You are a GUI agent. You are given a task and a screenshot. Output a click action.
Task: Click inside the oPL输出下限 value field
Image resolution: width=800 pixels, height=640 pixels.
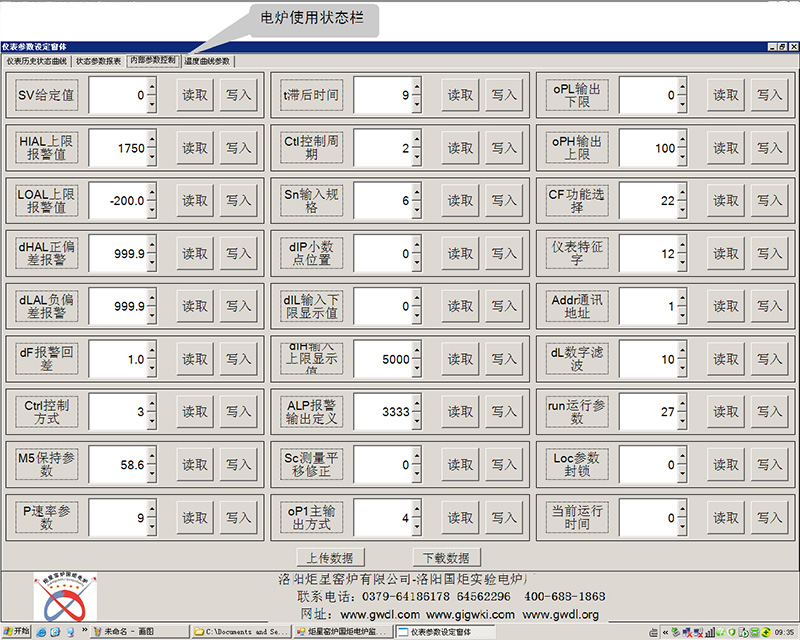pyautogui.click(x=646, y=95)
